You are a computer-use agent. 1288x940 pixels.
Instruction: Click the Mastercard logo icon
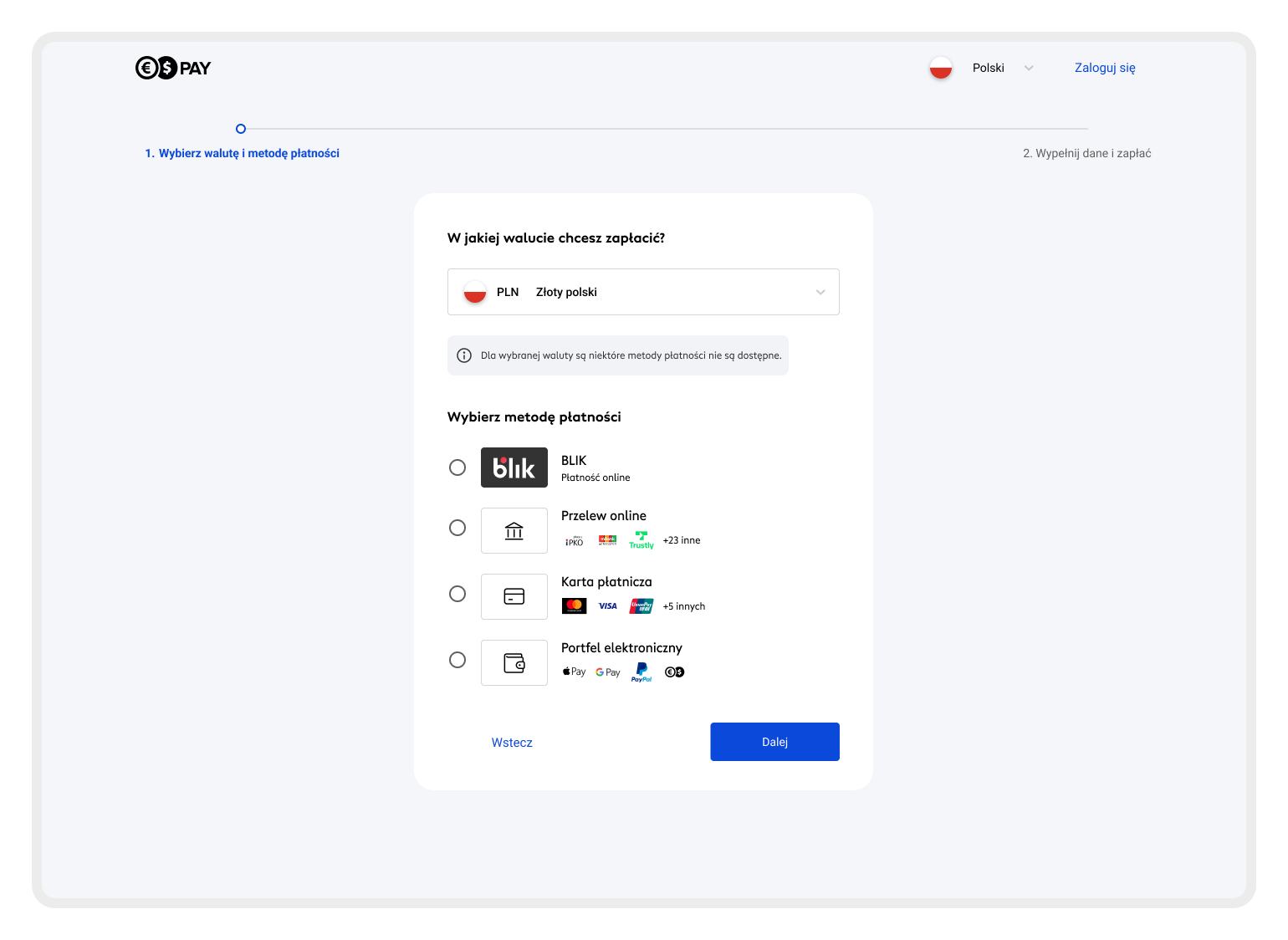tap(574, 605)
